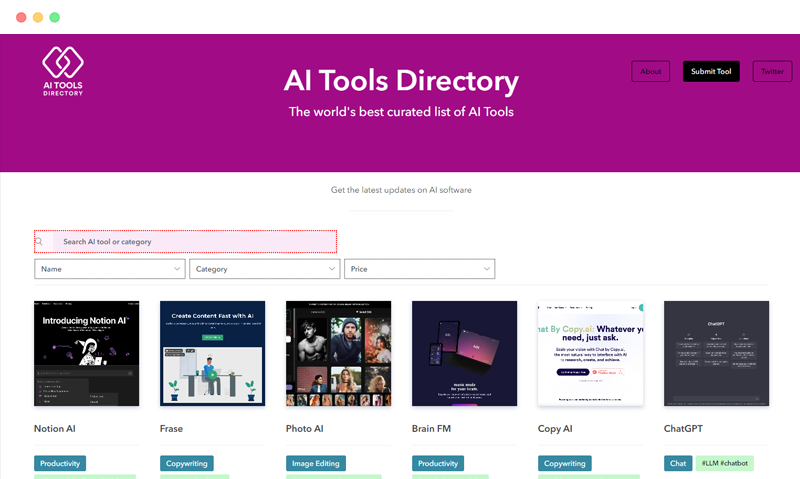Screen dimensions: 800x479
Task: Click the Photo AI title
Action: point(305,428)
